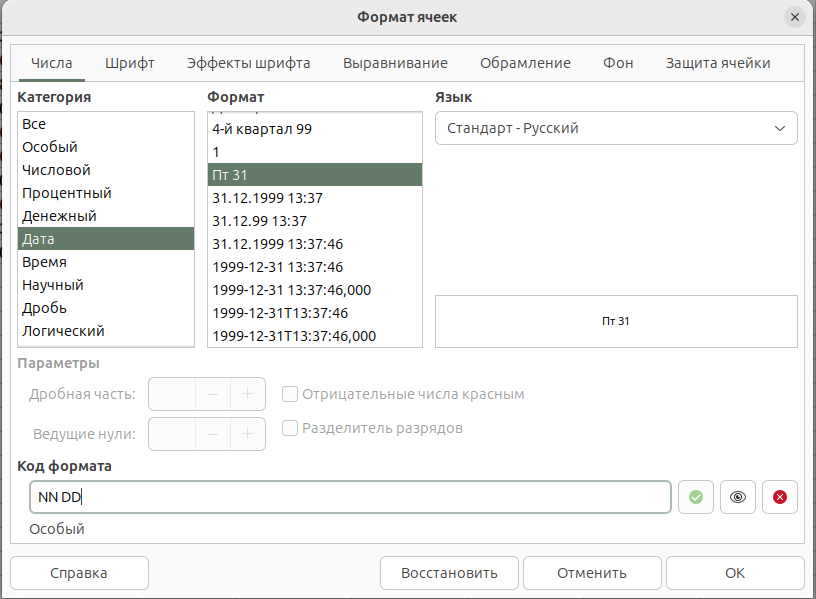Click the stepper minus next to Дробная часть
This screenshot has height=599, width=816.
click(209, 394)
